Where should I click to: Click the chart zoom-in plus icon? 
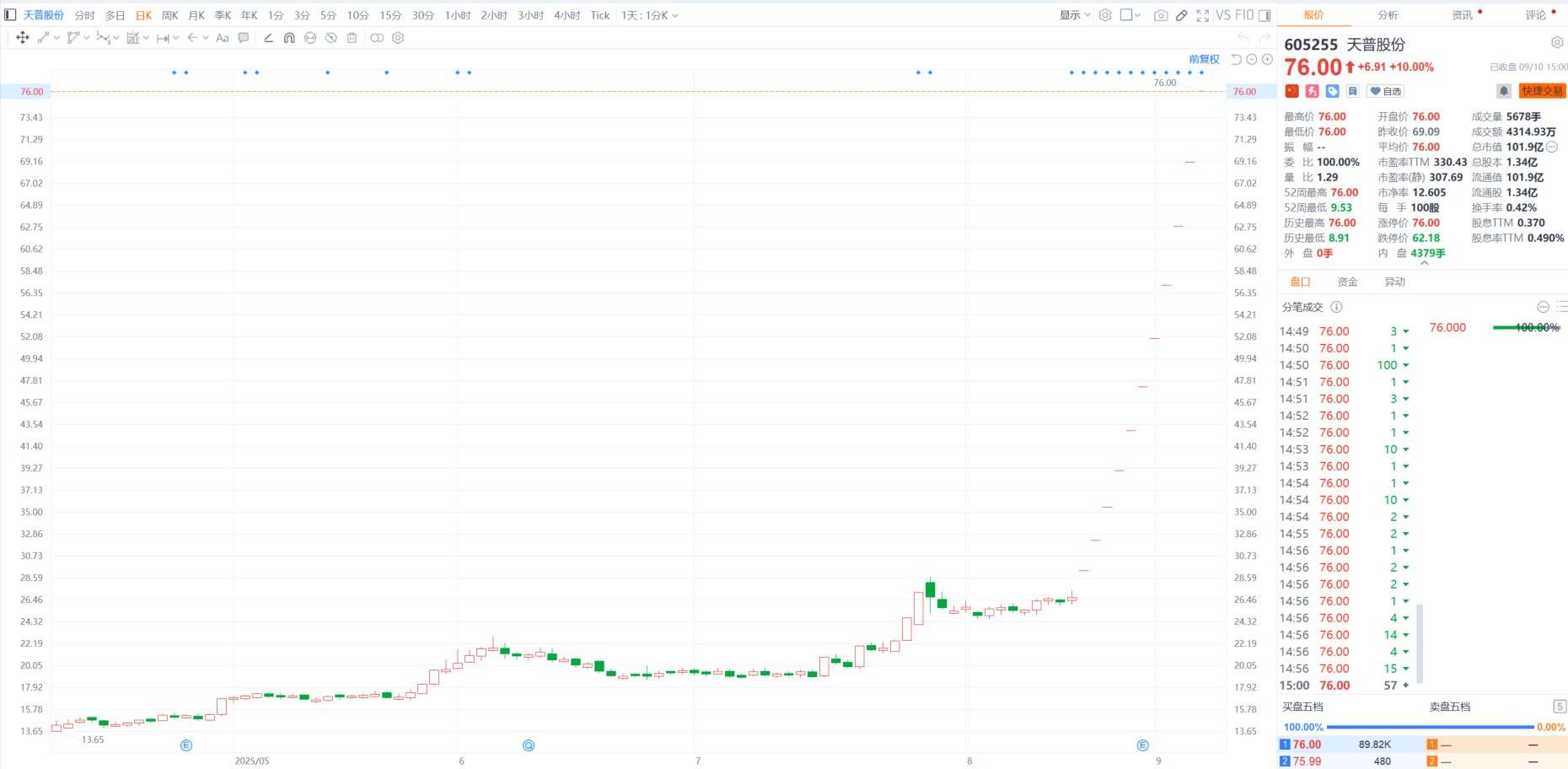1267,59
